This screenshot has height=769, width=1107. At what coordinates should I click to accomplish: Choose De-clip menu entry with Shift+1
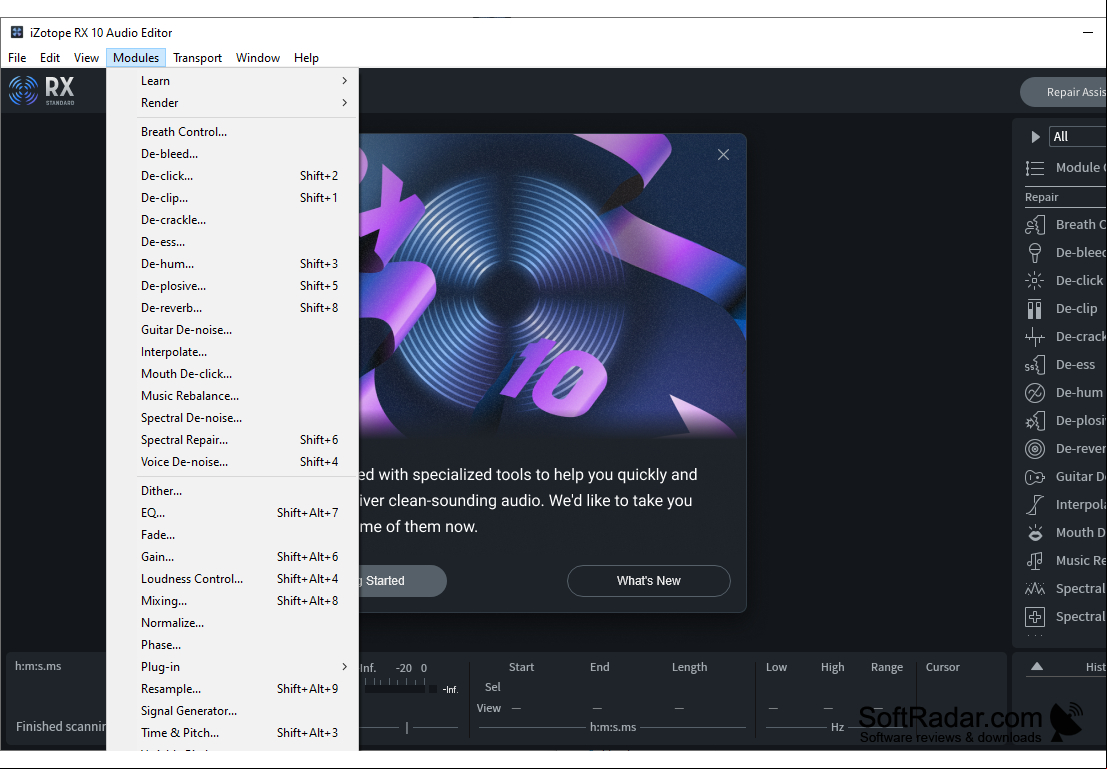click(232, 198)
